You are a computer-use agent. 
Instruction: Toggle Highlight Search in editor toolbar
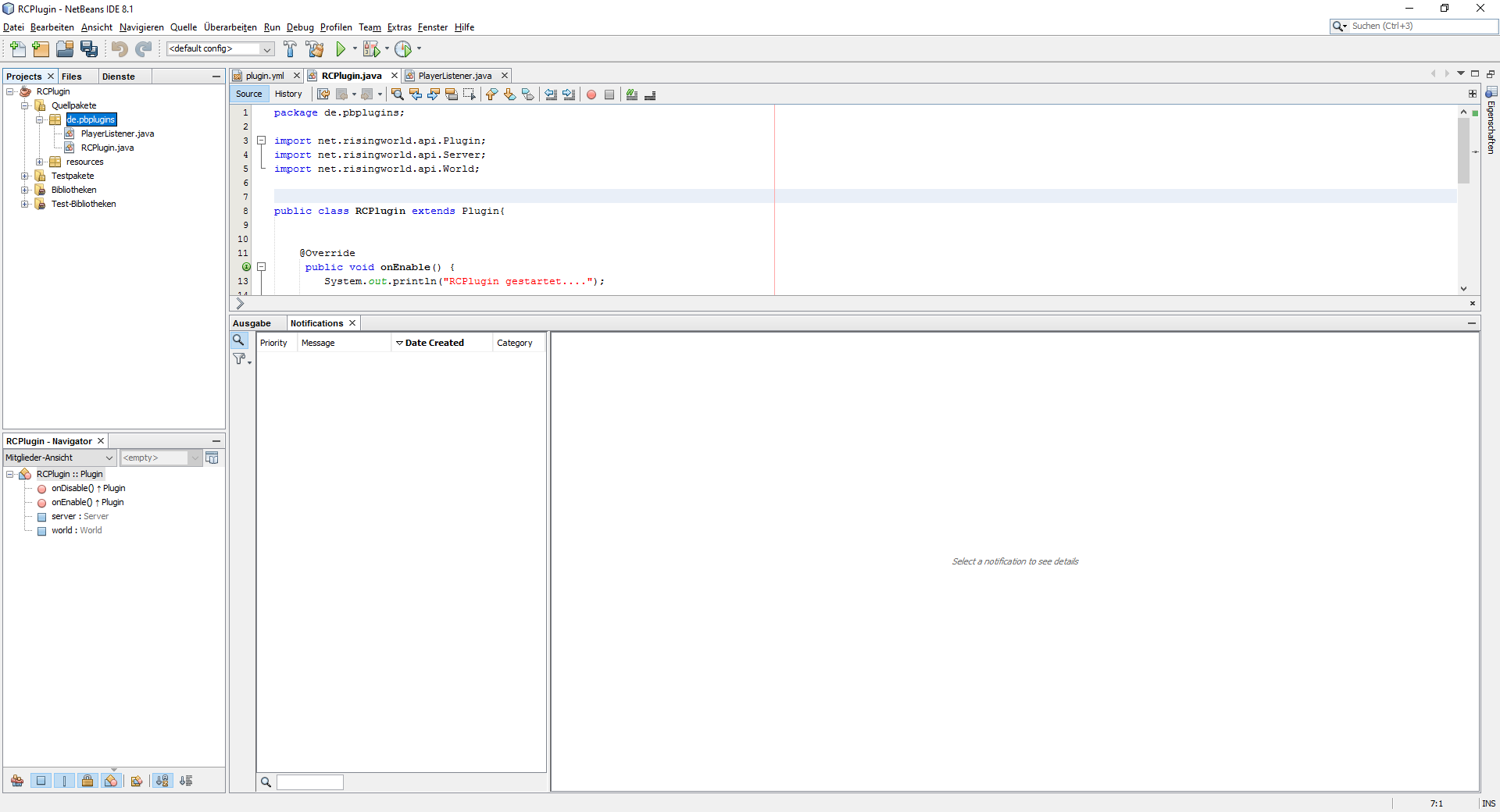point(452,94)
